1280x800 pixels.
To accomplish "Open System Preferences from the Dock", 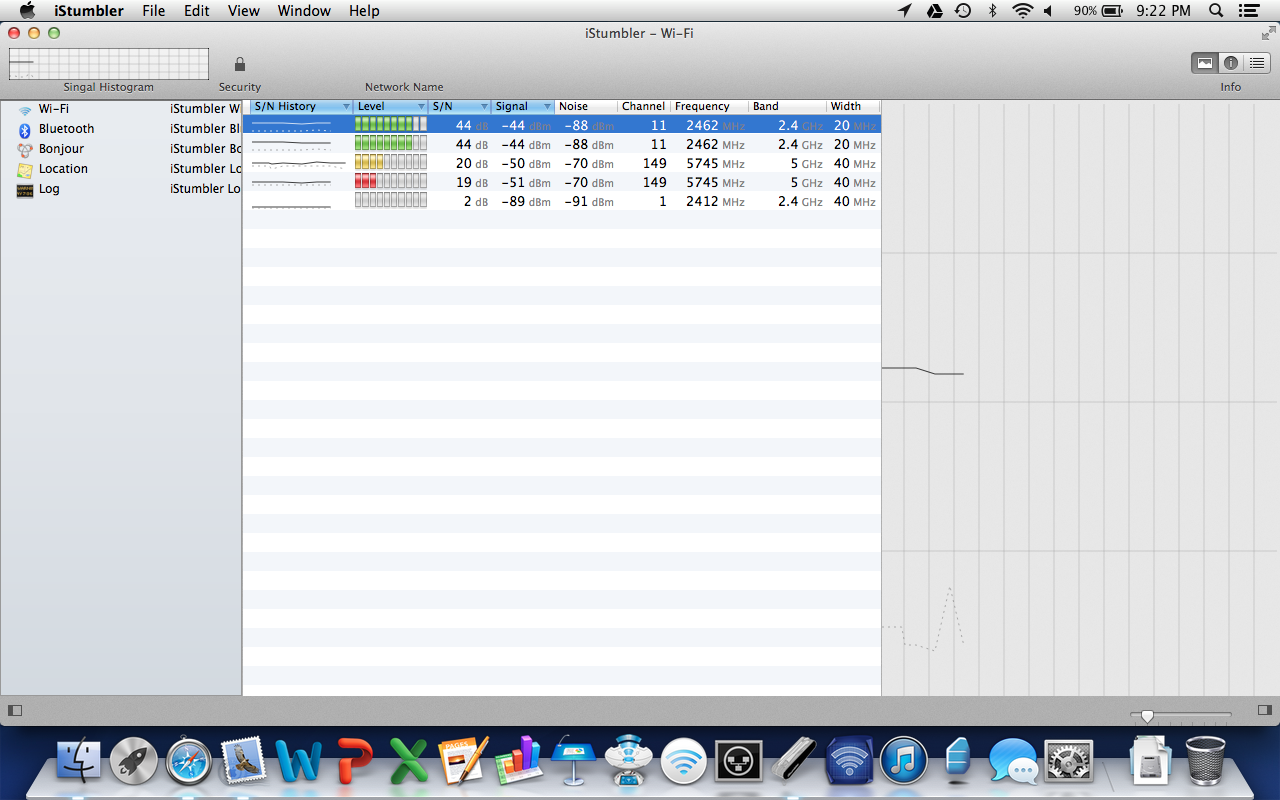I will pos(1068,760).
